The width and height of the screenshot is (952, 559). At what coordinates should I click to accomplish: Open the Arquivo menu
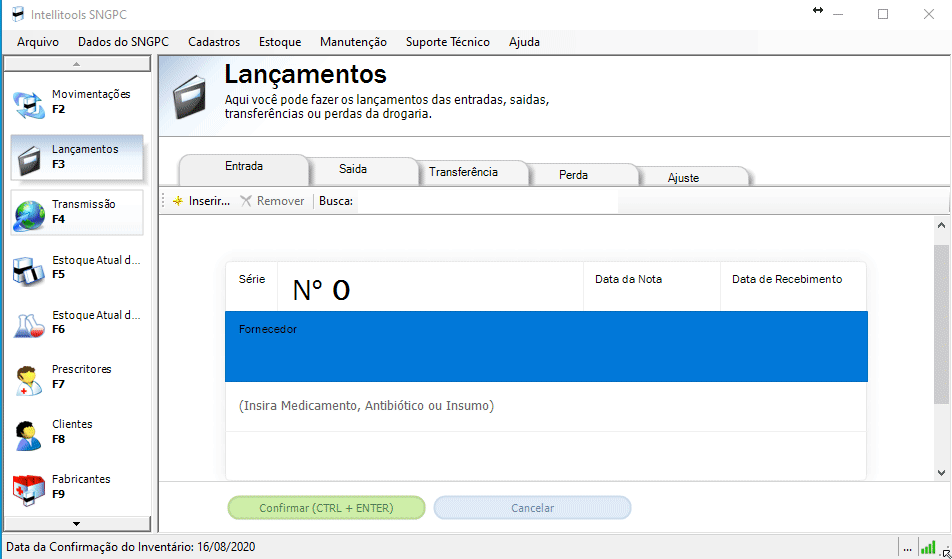(x=38, y=42)
